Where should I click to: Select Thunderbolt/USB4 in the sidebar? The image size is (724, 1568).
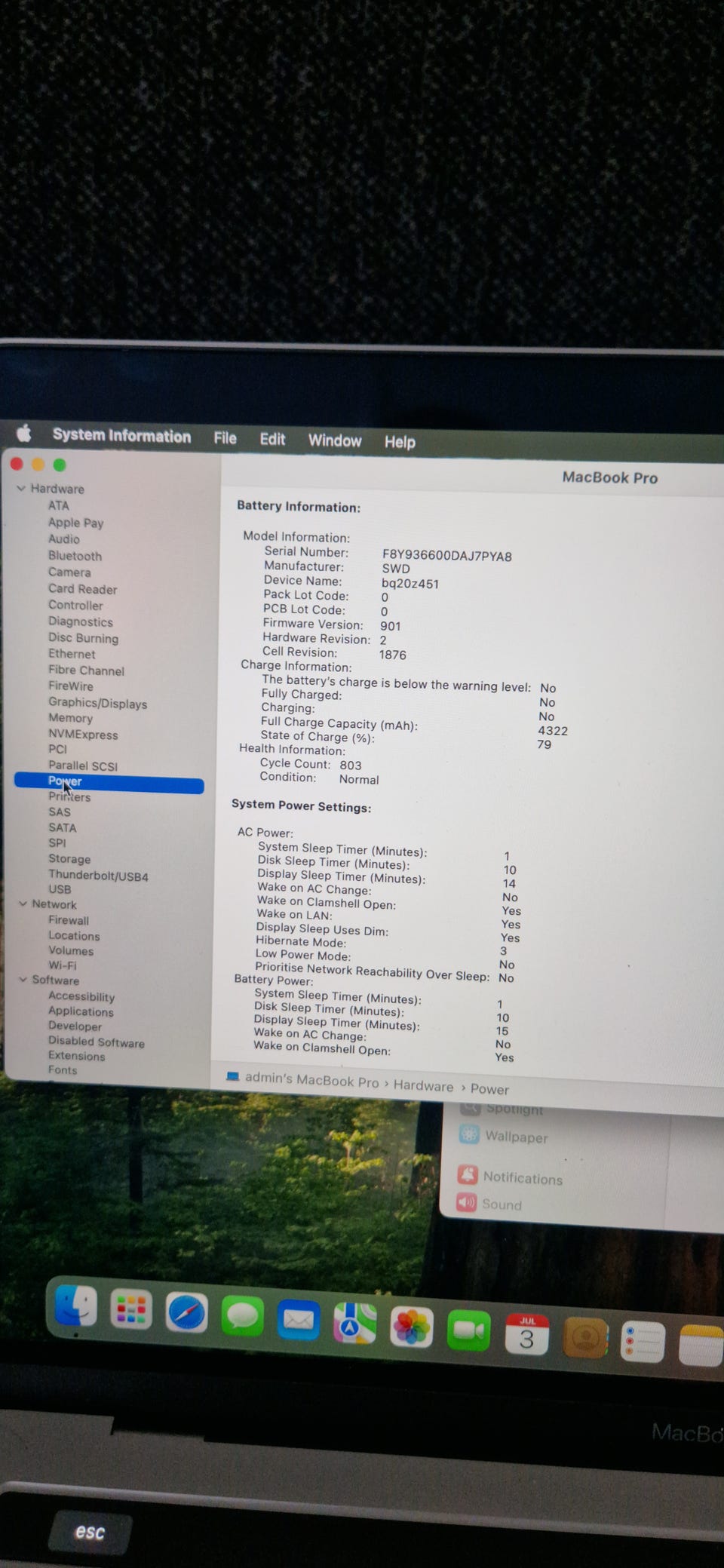tap(98, 876)
